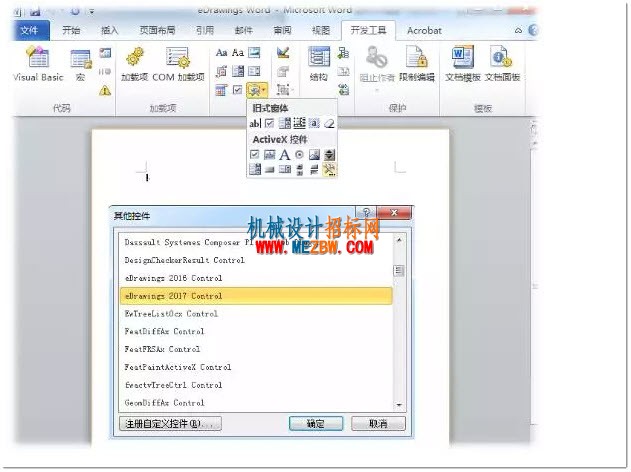This screenshot has width=631, height=472.
Task: Insert legacy text form field (ab|)
Action: [x=255, y=123]
